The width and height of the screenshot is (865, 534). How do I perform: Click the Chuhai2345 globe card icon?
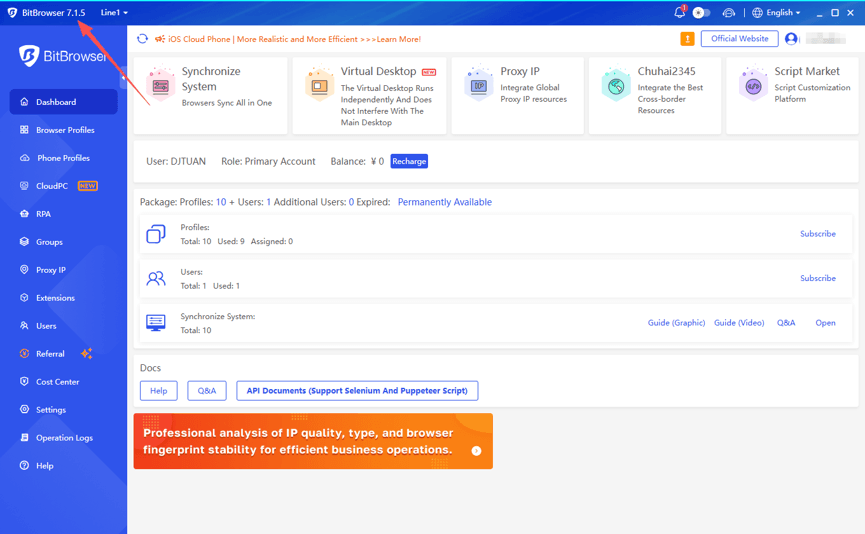point(616,85)
